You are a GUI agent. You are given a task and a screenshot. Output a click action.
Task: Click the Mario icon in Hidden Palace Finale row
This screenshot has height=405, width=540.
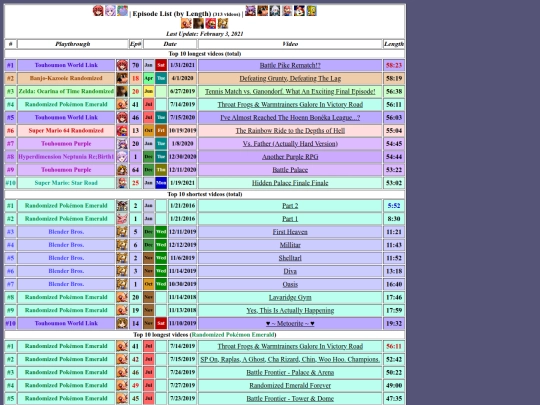(x=122, y=183)
